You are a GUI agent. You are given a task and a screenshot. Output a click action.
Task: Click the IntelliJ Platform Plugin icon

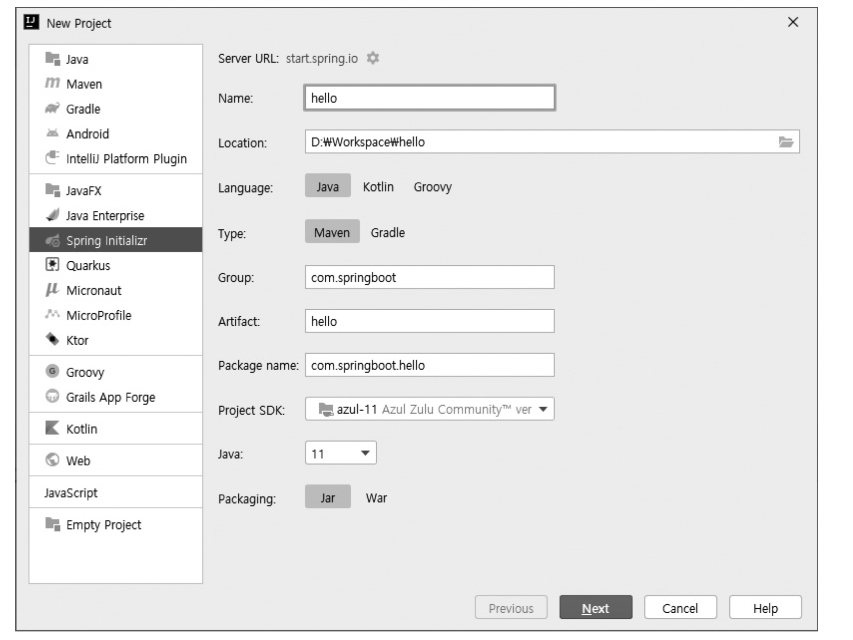(52, 158)
